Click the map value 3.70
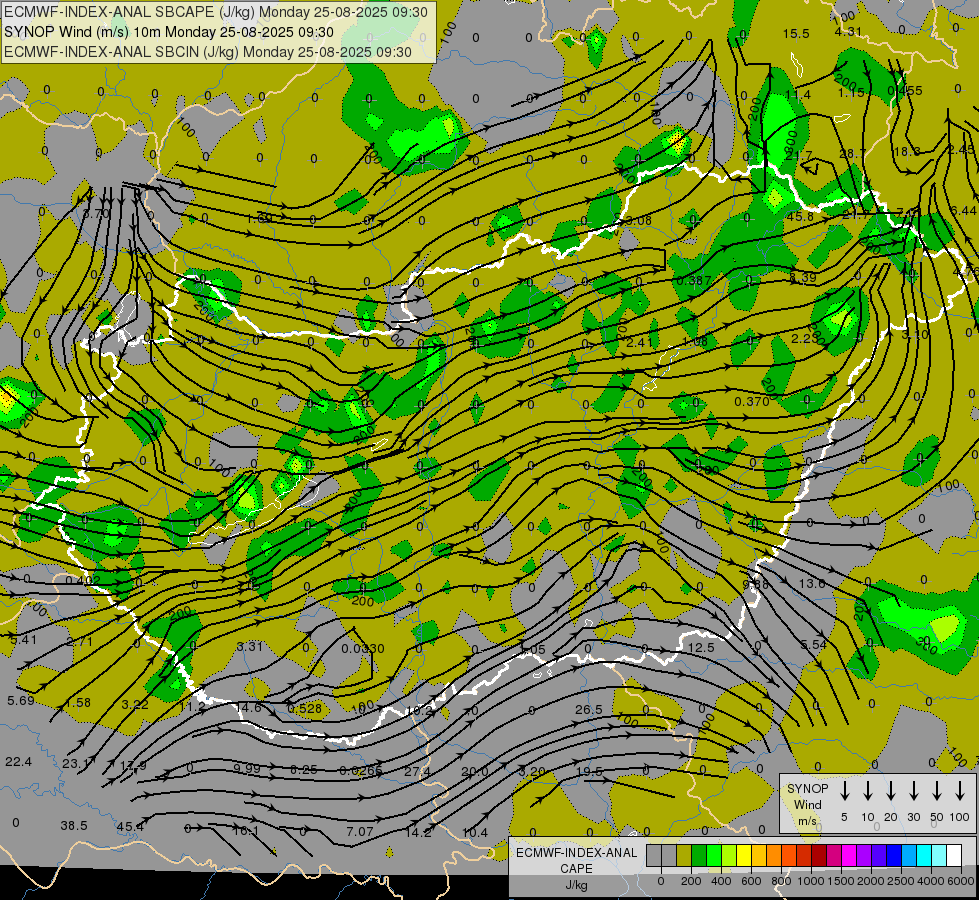This screenshot has width=979, height=900. (x=96, y=213)
